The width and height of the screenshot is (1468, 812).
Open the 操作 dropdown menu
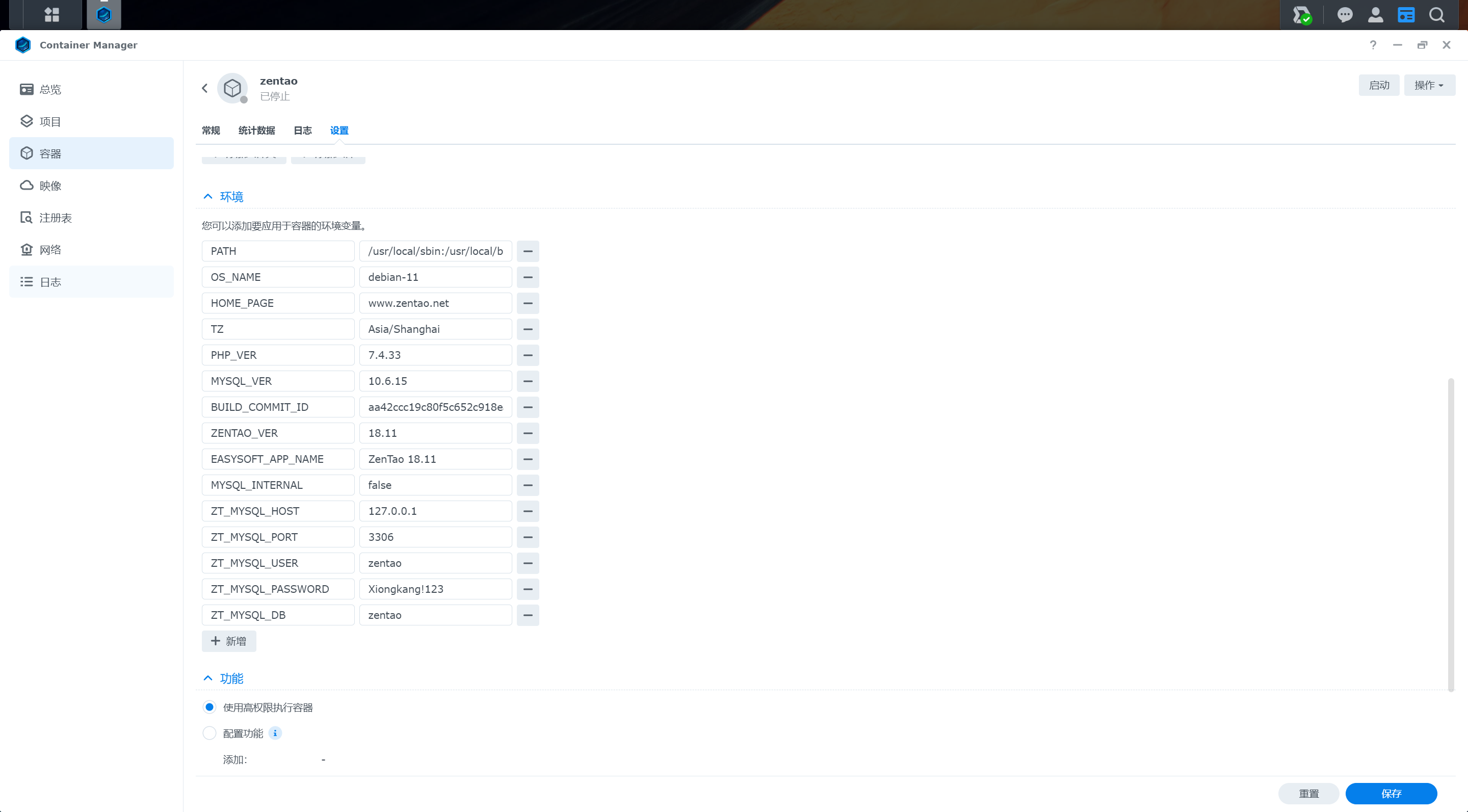tap(1429, 85)
